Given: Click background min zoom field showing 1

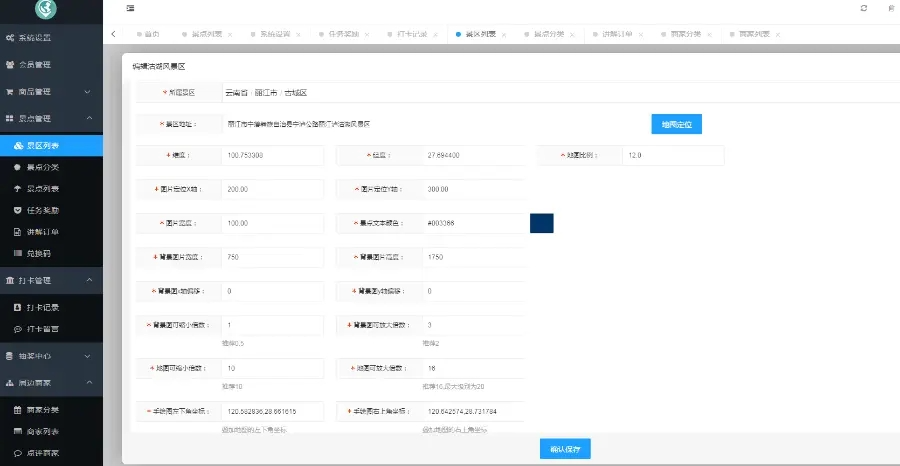Looking at the screenshot, I should click(273, 325).
